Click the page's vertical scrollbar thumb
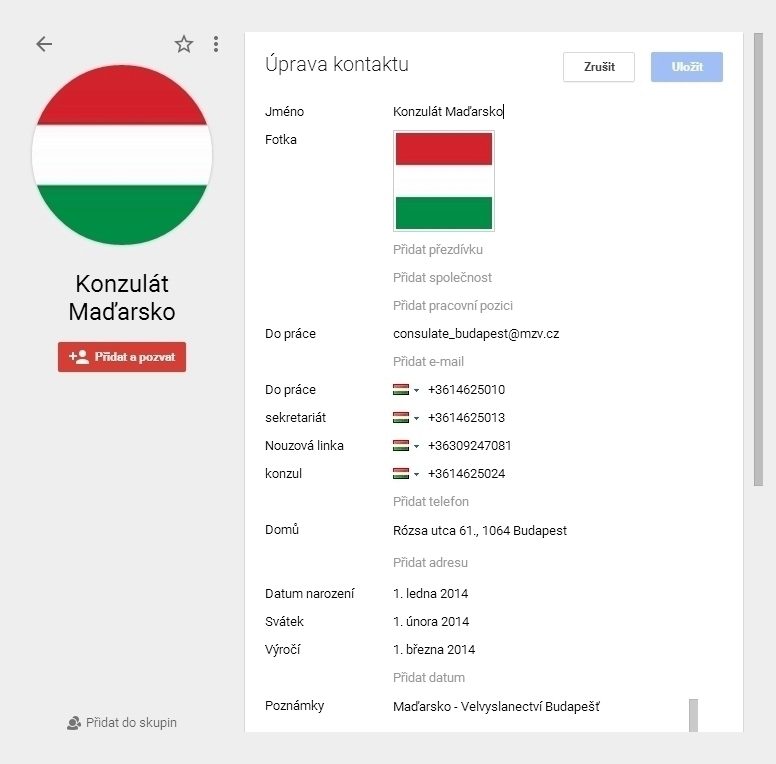The width and height of the screenshot is (776, 764). [x=758, y=260]
